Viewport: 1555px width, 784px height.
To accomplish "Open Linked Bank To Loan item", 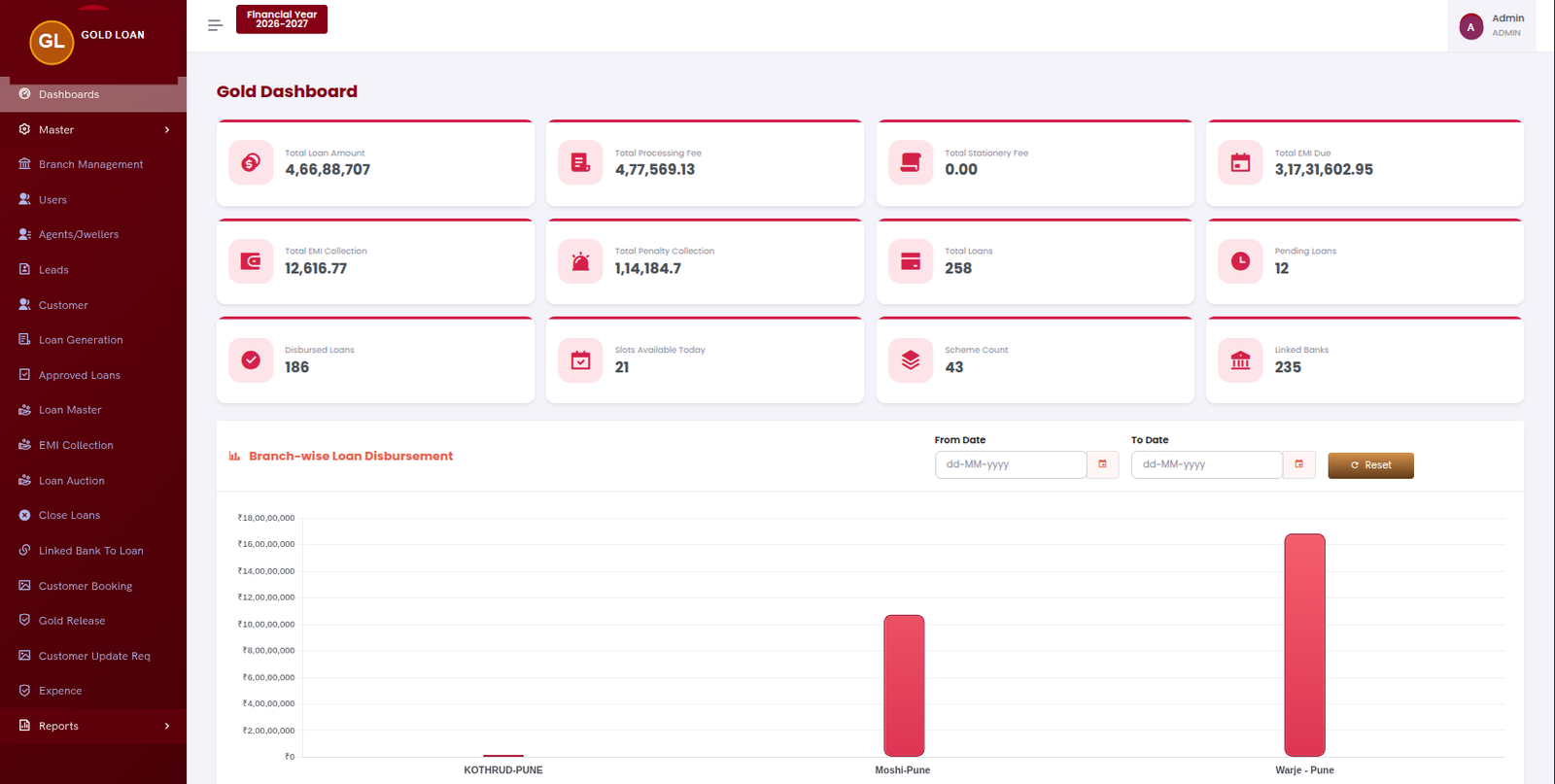I will (x=93, y=550).
